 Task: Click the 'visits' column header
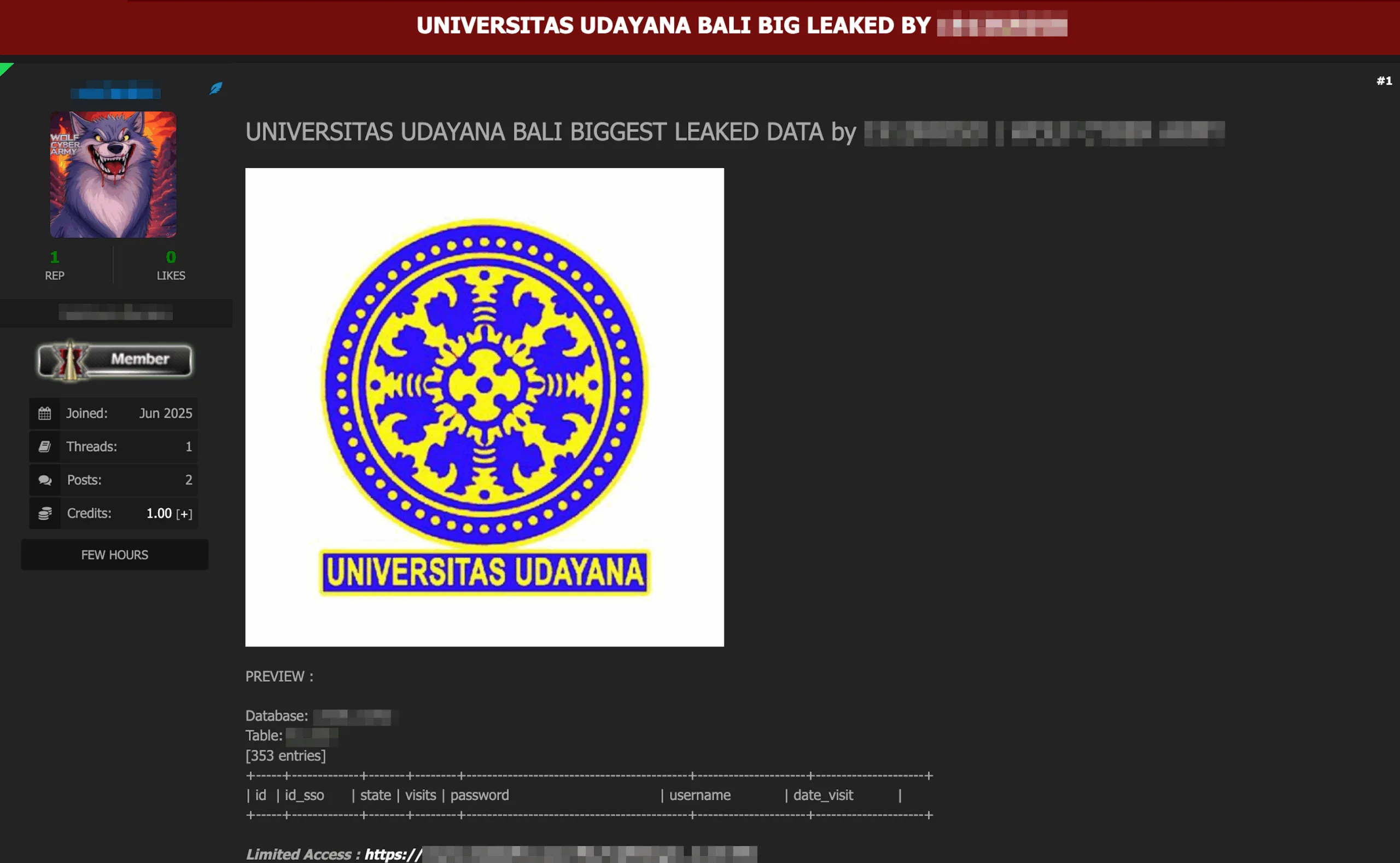(x=421, y=795)
